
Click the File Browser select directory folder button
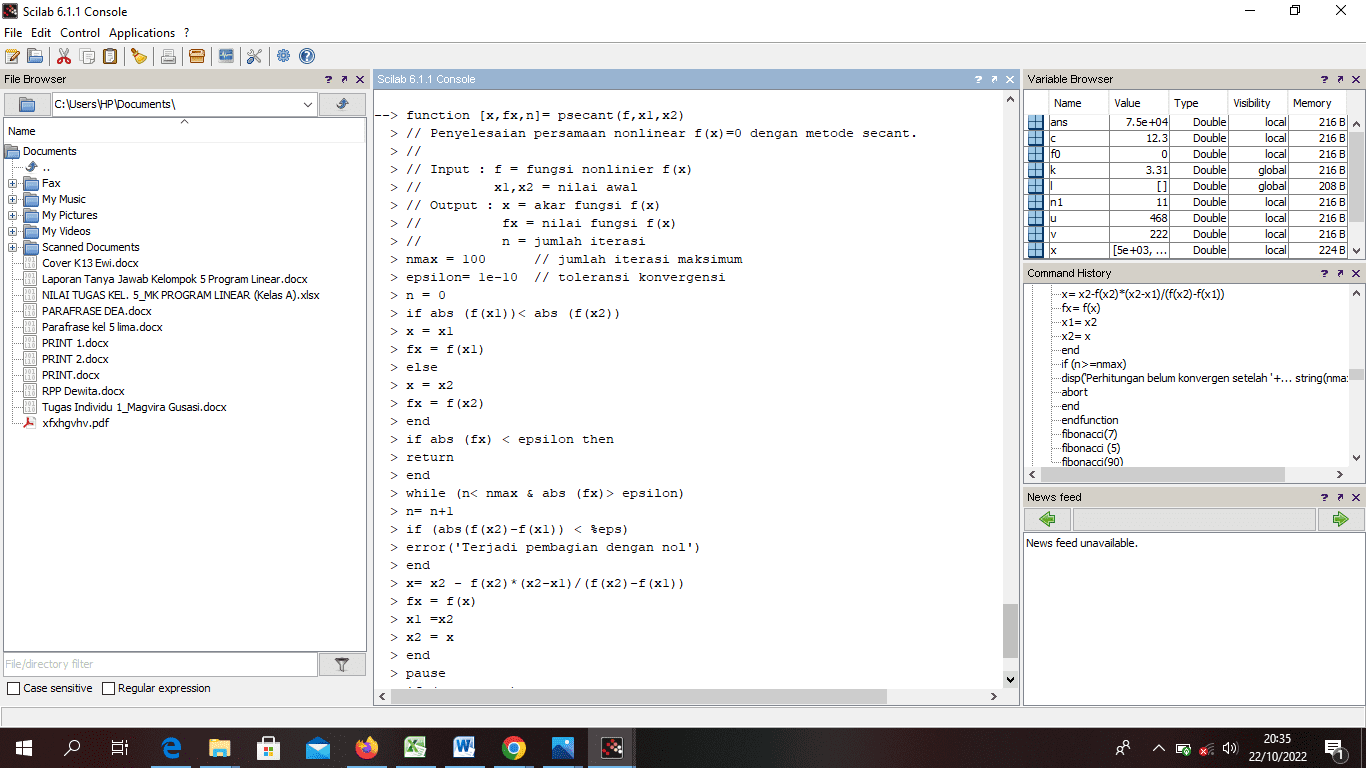click(x=27, y=104)
